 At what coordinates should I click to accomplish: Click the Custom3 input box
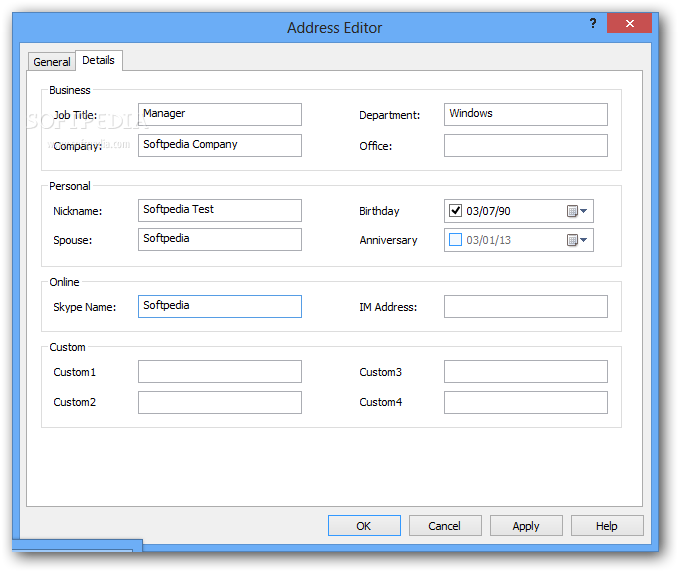pos(526,372)
